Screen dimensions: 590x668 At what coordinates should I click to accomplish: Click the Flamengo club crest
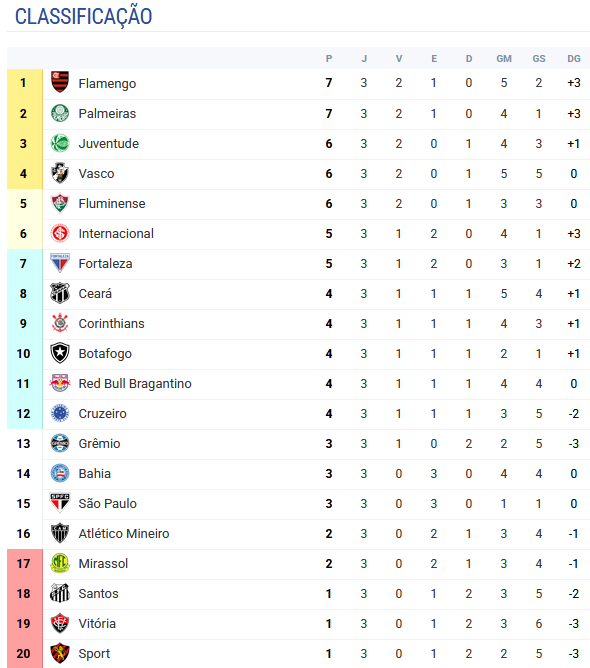pos(60,82)
